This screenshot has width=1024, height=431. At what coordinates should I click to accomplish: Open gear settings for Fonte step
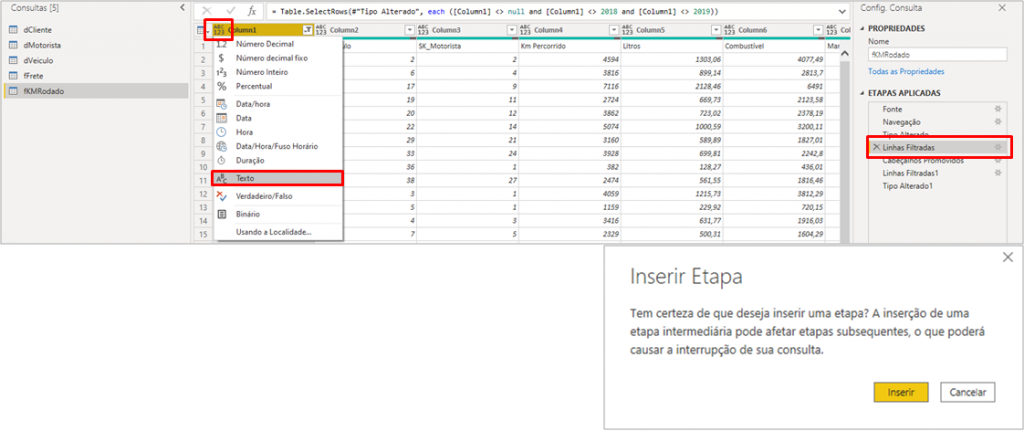pyautogui.click(x=996, y=107)
